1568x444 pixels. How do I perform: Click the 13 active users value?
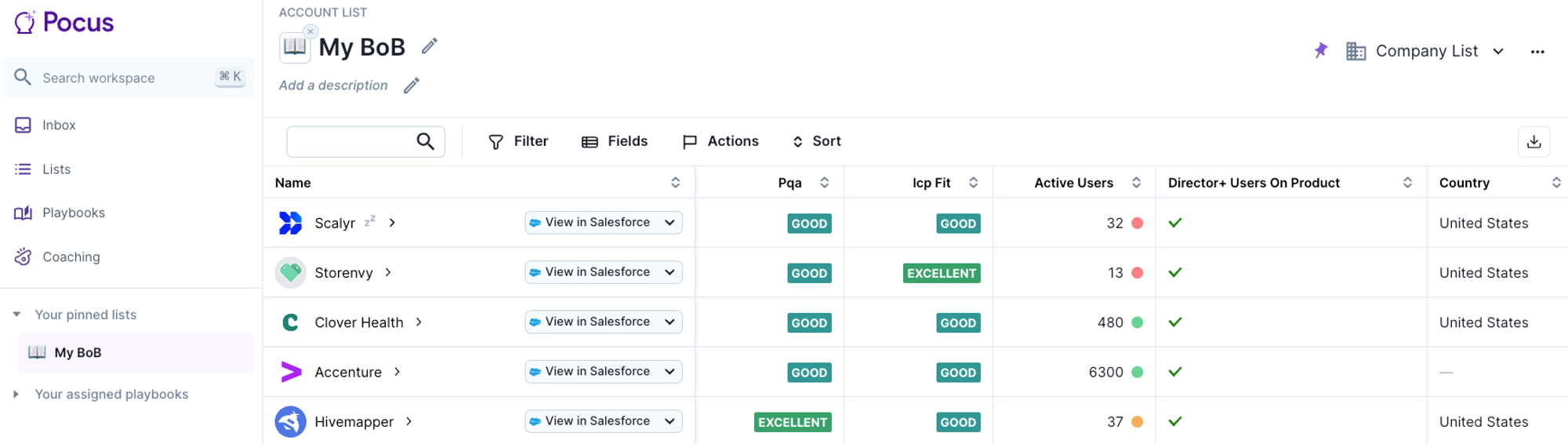(1116, 273)
